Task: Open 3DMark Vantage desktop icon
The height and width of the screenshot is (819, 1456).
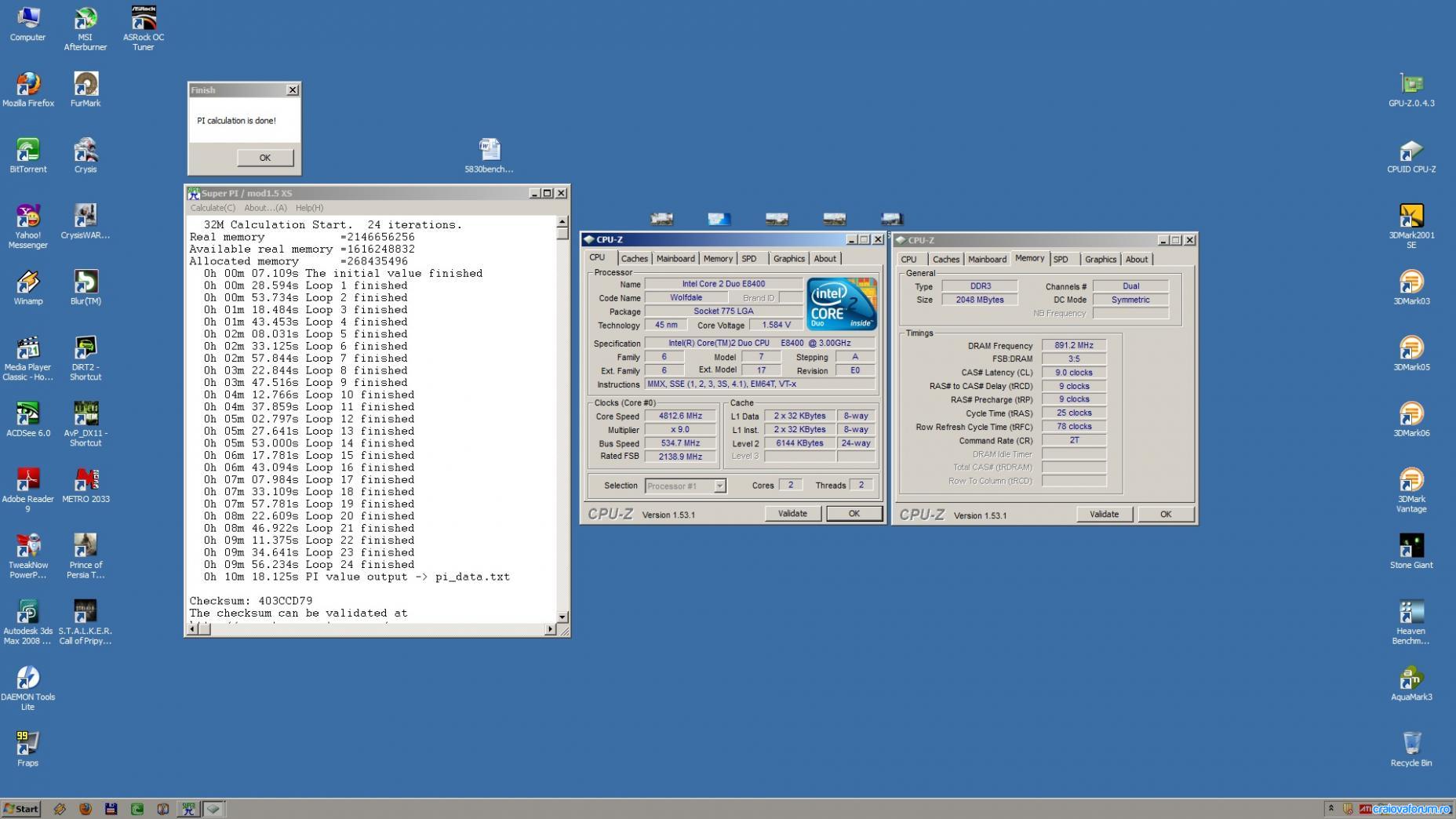Action: coord(1411,490)
